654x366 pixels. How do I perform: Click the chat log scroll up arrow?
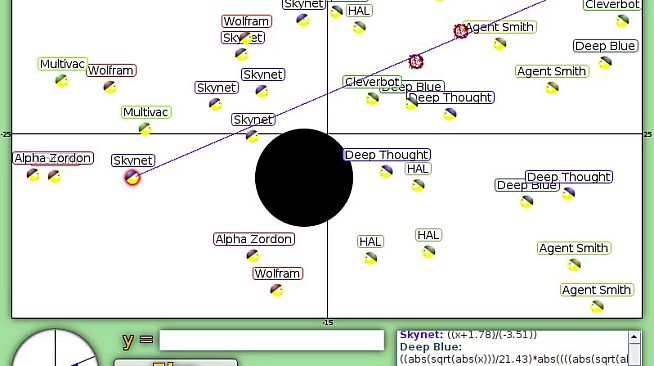634,336
